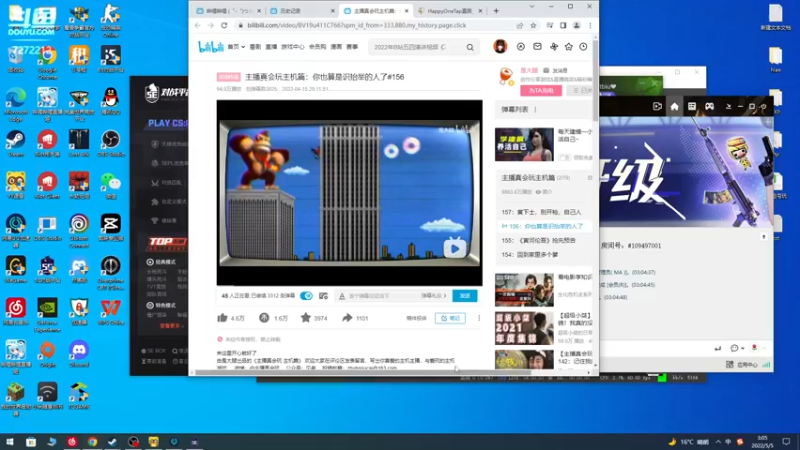Click 发送 danmaku send button
The image size is (800, 450).
(x=464, y=296)
